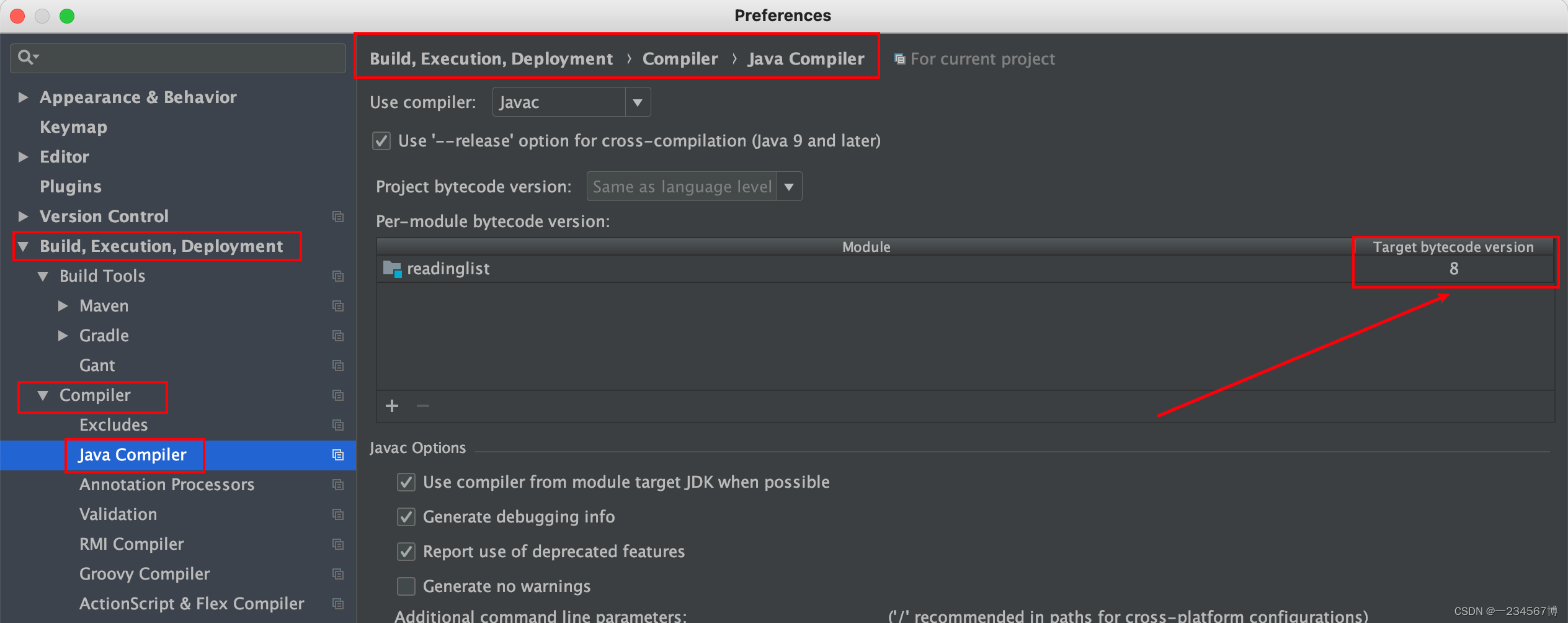Screen dimensions: 1568x623
Task: Click the project-level icon on Java Compiler row
Action: pos(338,455)
